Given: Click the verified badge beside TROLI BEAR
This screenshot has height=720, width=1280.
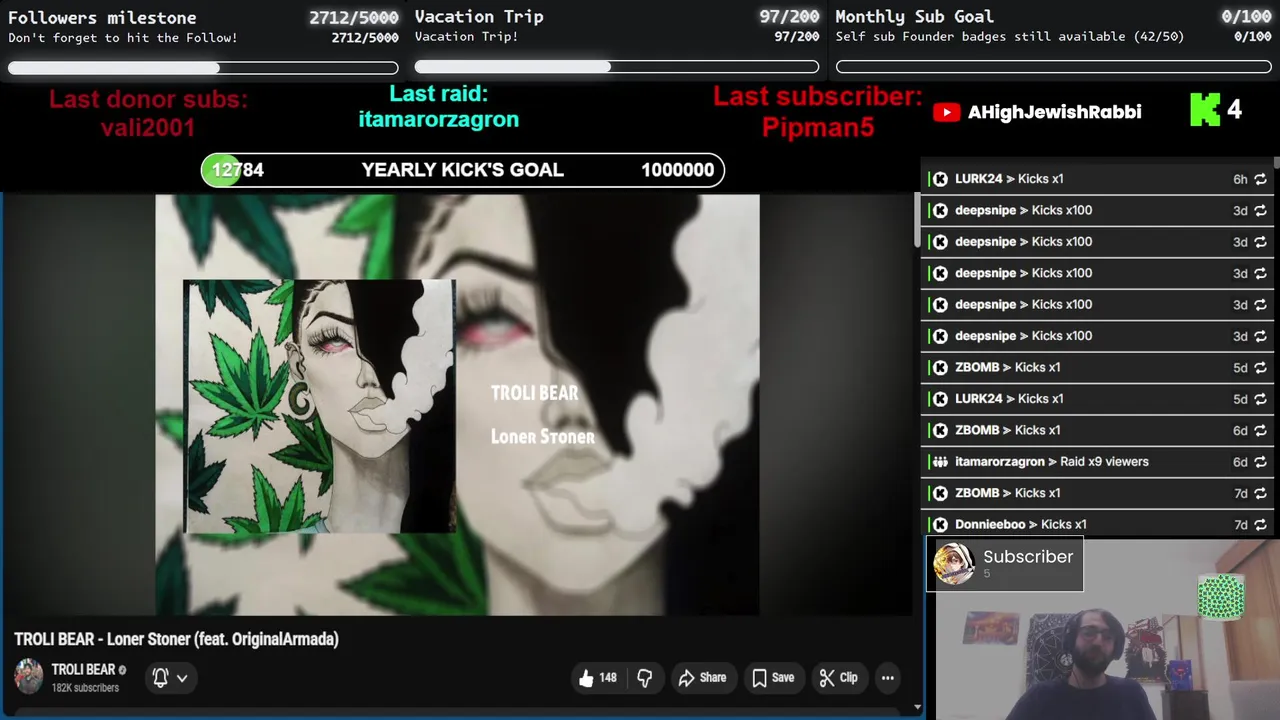Looking at the screenshot, I should pyautogui.click(x=123, y=670).
